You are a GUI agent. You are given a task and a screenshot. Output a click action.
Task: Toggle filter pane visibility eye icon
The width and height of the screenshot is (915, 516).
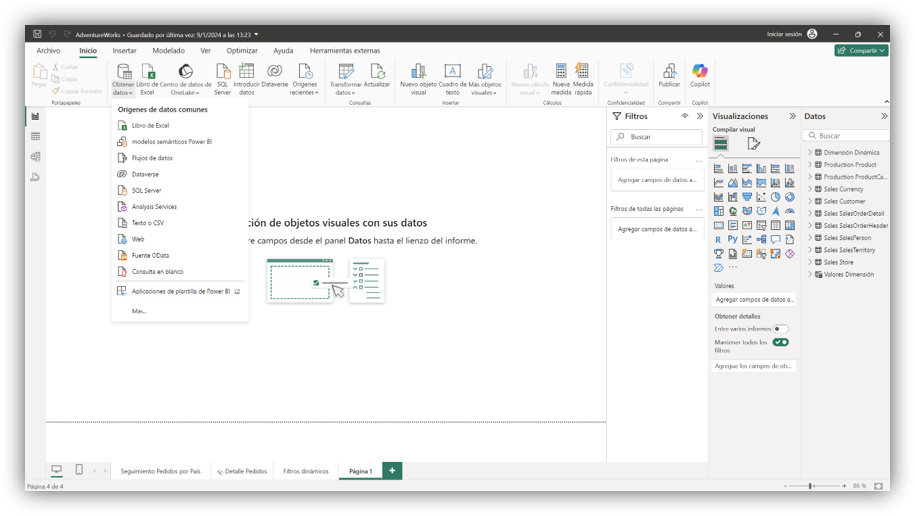684,116
